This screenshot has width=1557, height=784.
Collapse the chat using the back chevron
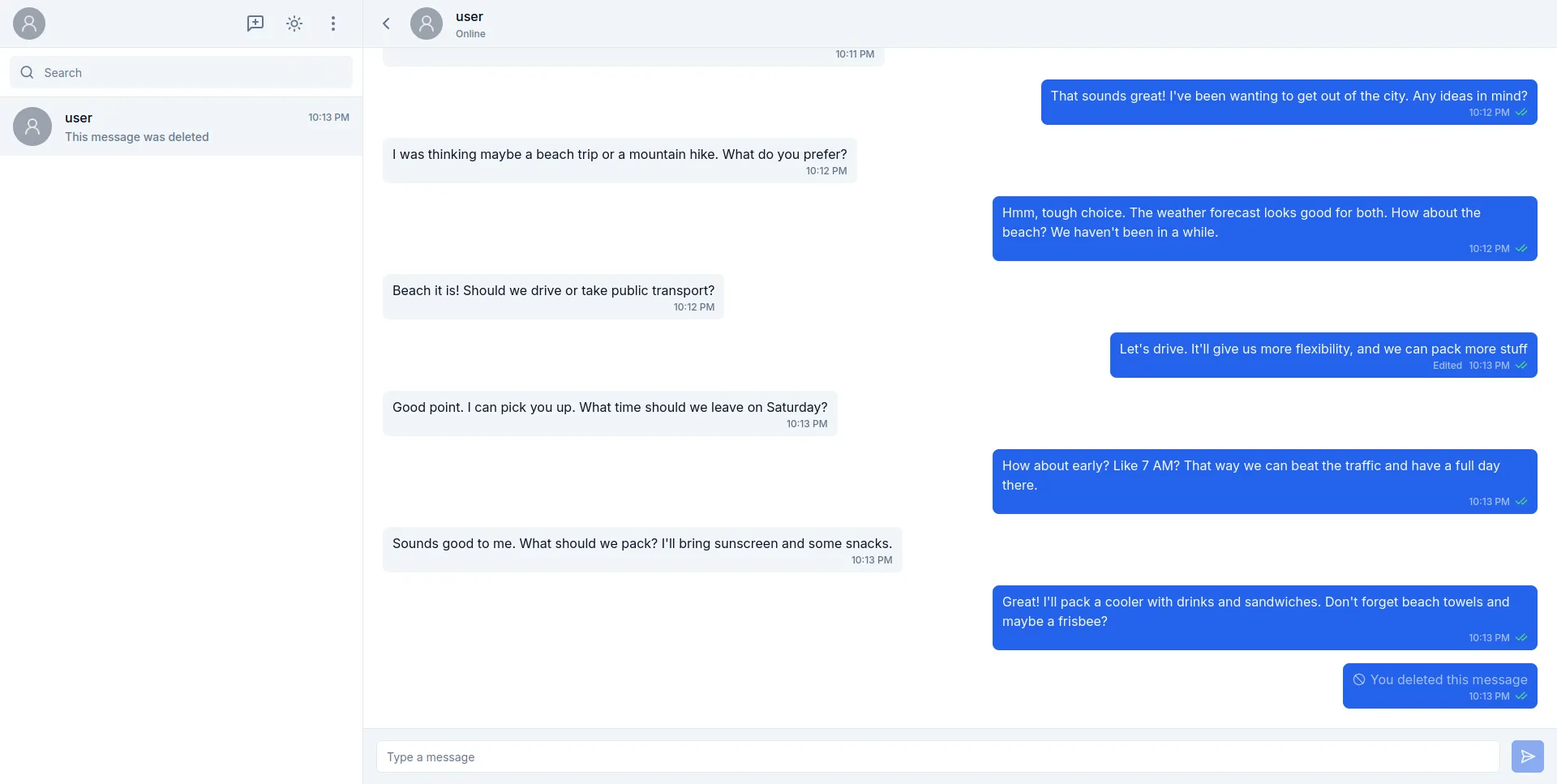[x=386, y=24]
